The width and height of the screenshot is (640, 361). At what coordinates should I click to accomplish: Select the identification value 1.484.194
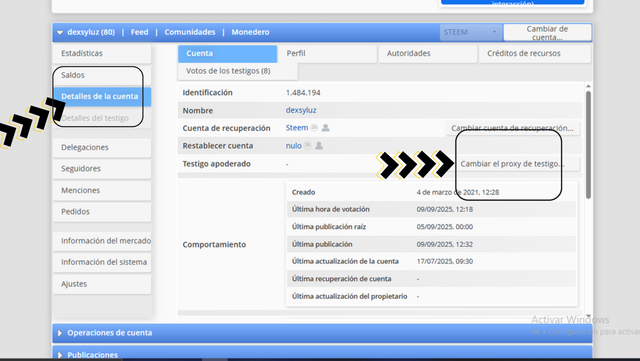(x=303, y=93)
